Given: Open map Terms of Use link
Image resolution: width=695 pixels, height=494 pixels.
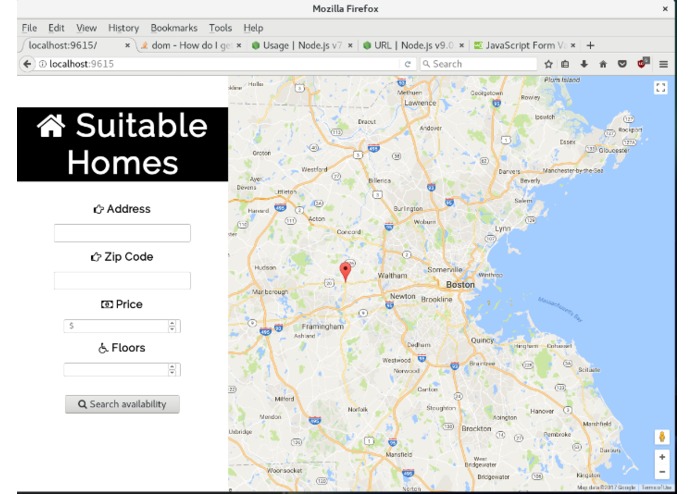Looking at the screenshot, I should click(x=656, y=487).
